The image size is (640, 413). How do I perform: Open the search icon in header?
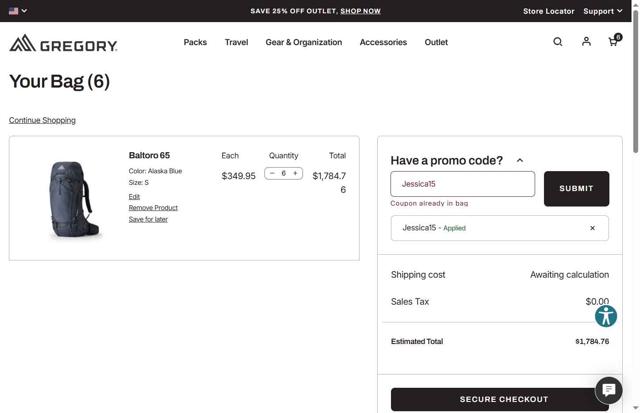click(x=558, y=42)
